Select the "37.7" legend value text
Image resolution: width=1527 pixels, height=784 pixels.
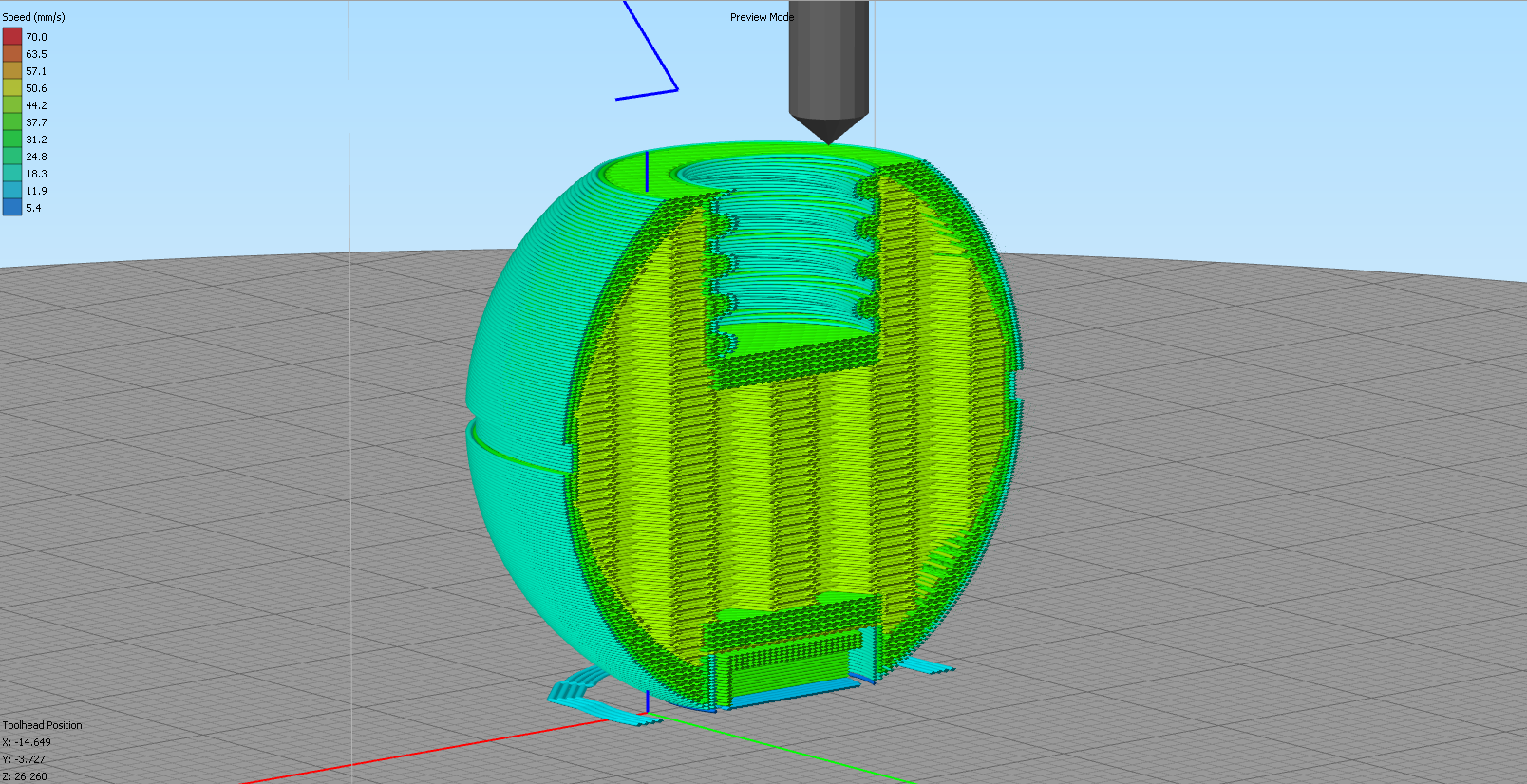tap(36, 122)
